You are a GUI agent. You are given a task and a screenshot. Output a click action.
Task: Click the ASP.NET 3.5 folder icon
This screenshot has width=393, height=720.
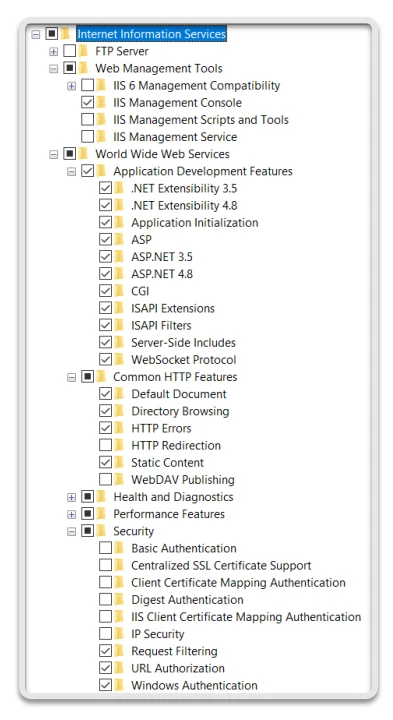coord(119,256)
